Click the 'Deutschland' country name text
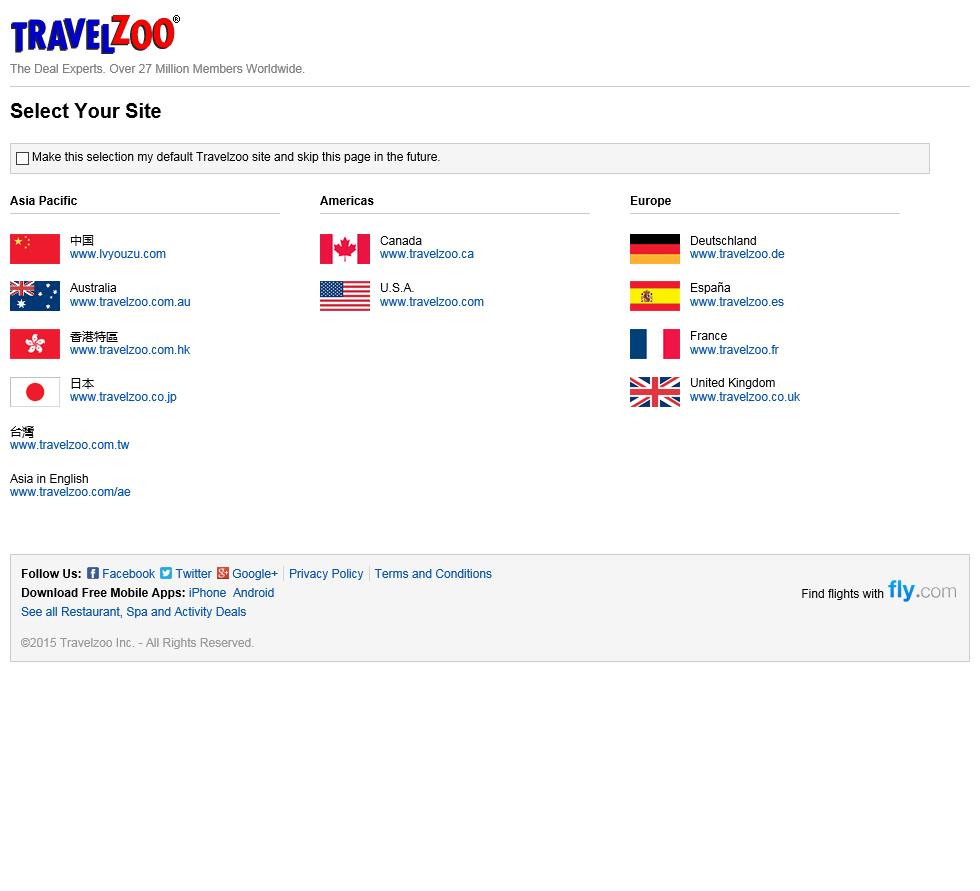The image size is (980, 891). [723, 241]
